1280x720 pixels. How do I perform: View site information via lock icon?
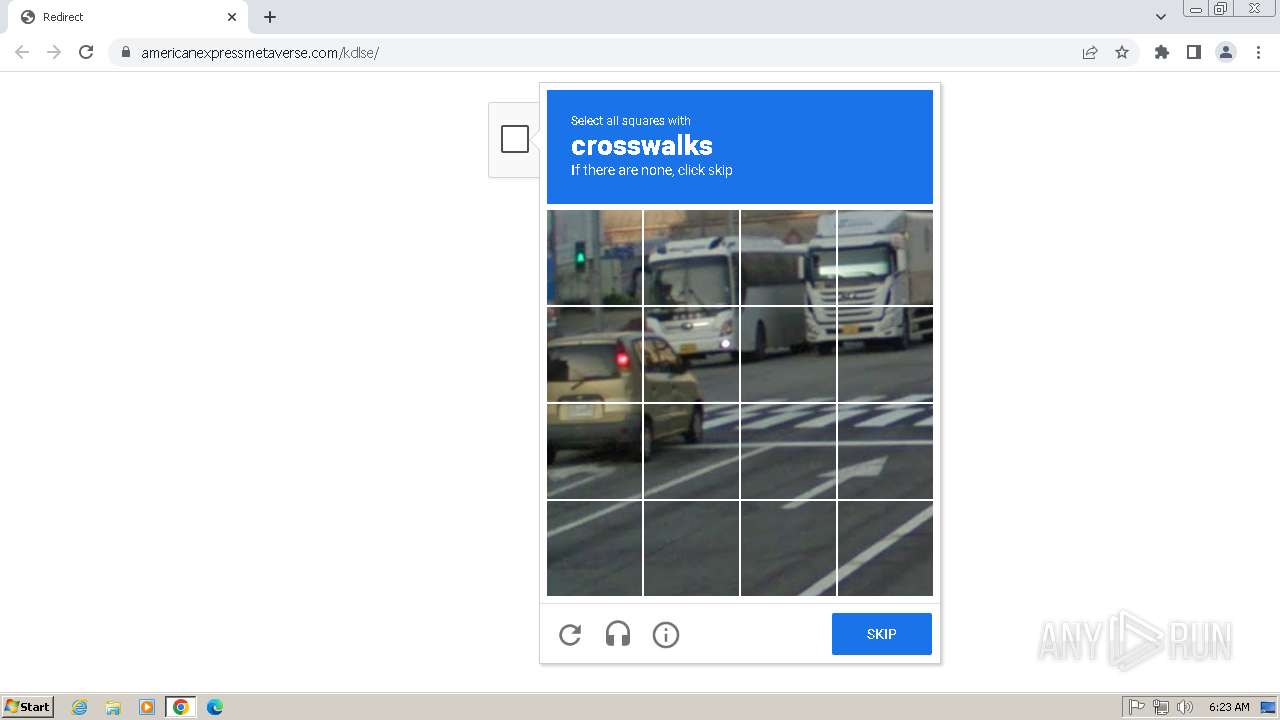[x=125, y=52]
